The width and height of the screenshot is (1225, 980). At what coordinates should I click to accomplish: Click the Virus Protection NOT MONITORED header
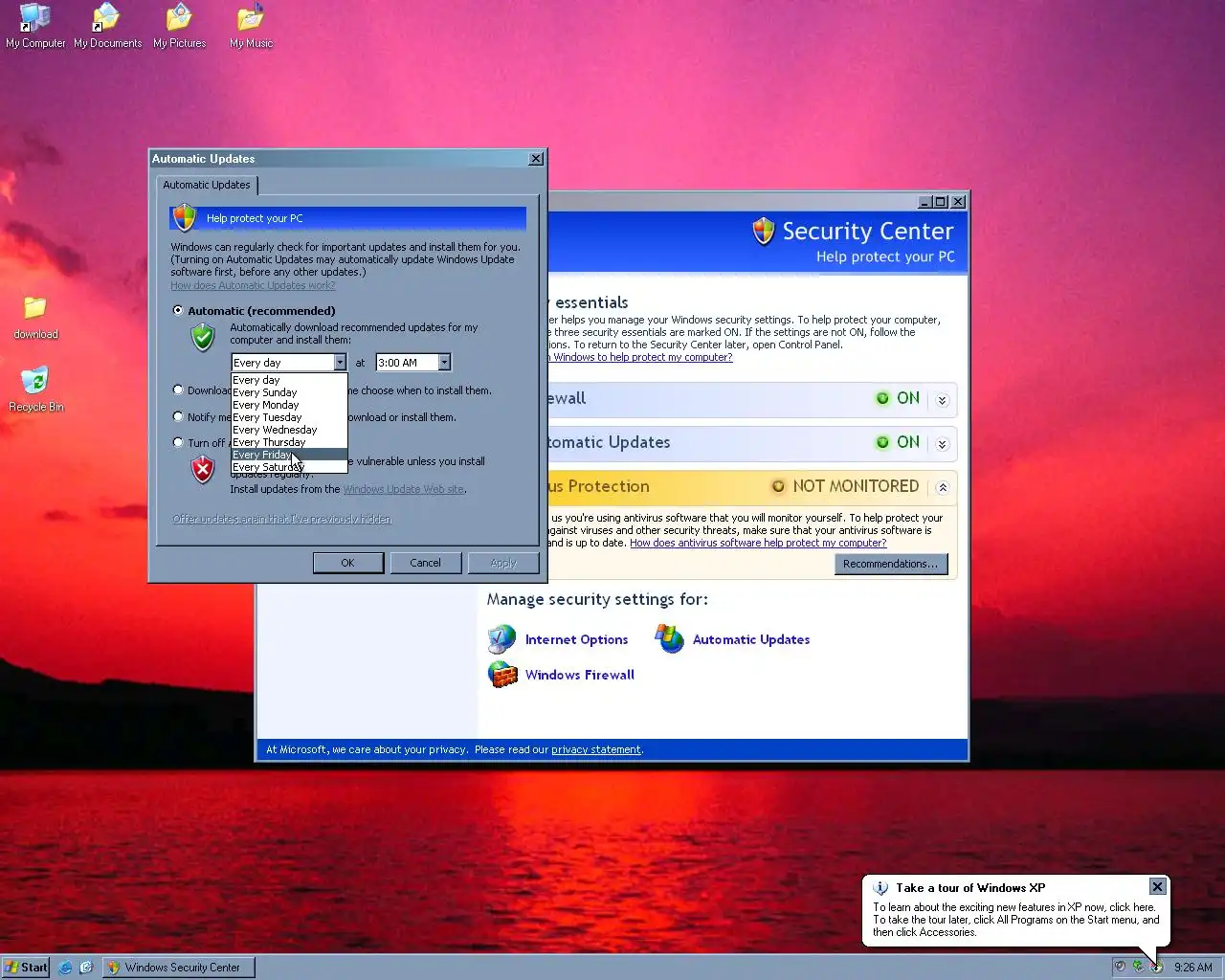click(x=750, y=487)
